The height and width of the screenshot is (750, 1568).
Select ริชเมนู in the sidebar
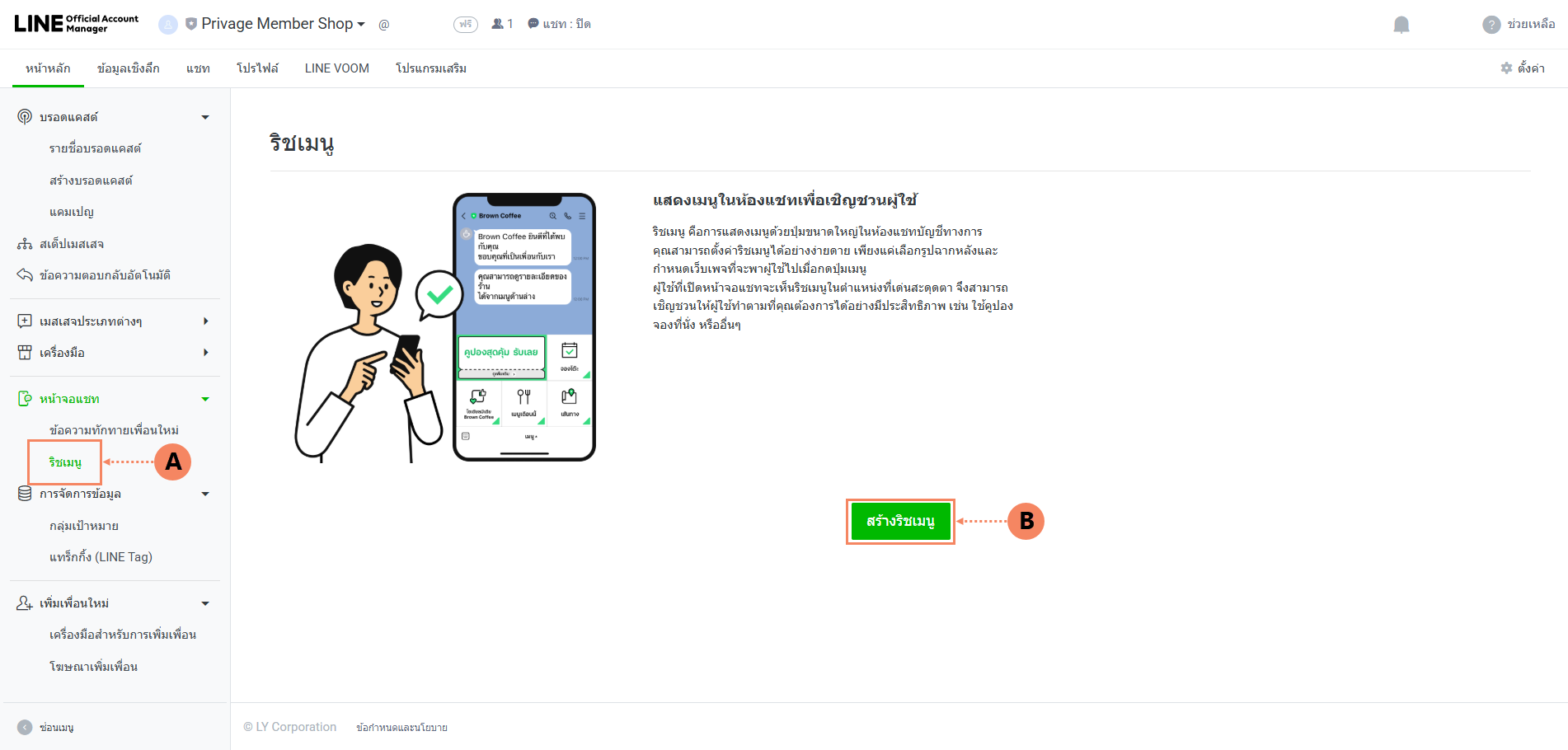tap(65, 462)
